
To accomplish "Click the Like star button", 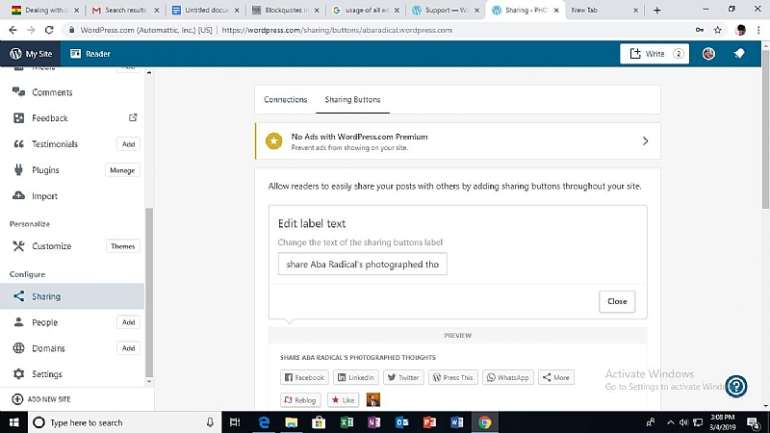I will (x=343, y=400).
